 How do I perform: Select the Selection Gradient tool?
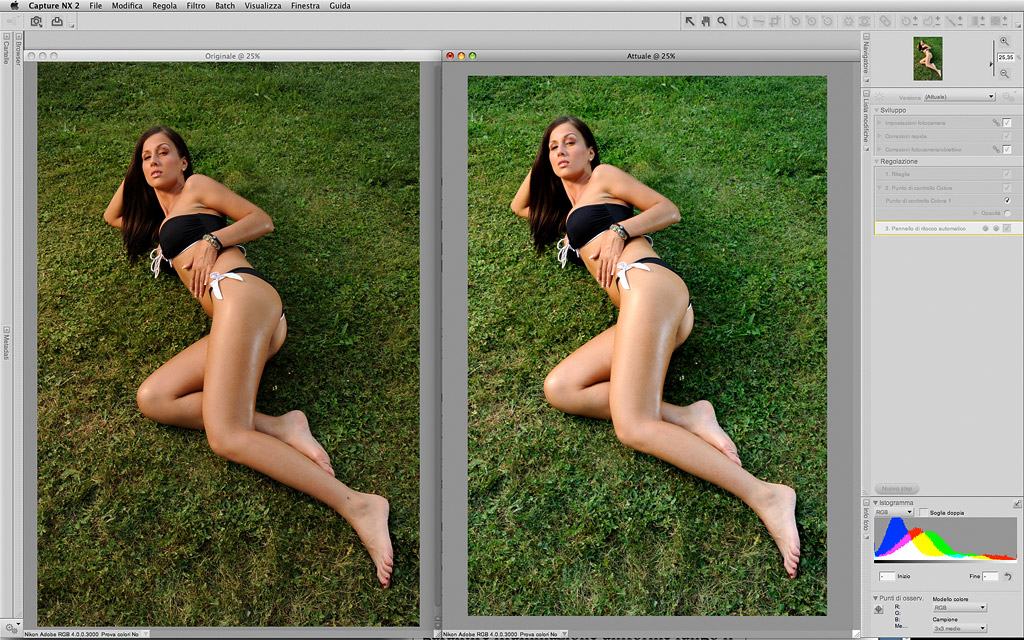click(977, 22)
